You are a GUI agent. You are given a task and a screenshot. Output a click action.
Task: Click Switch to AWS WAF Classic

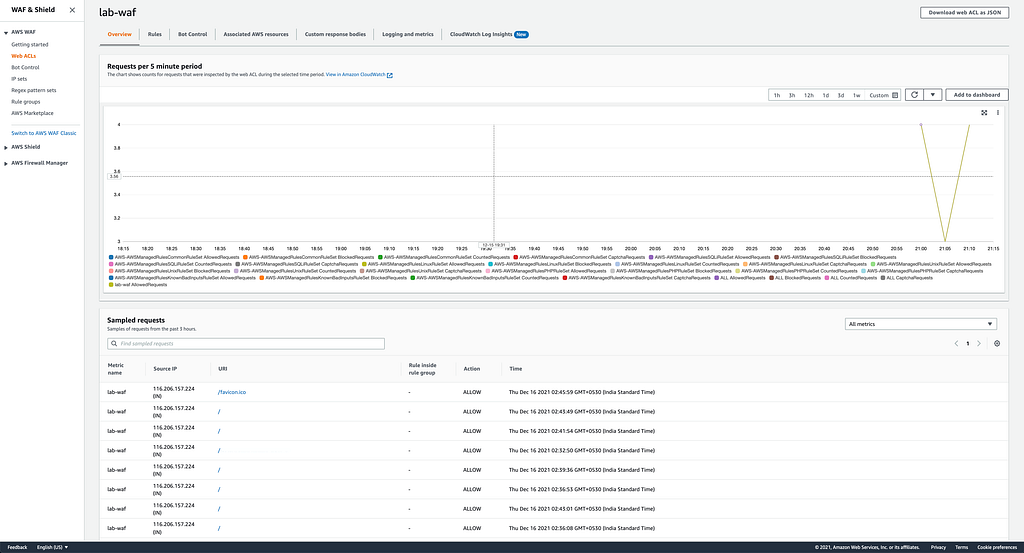(x=44, y=133)
